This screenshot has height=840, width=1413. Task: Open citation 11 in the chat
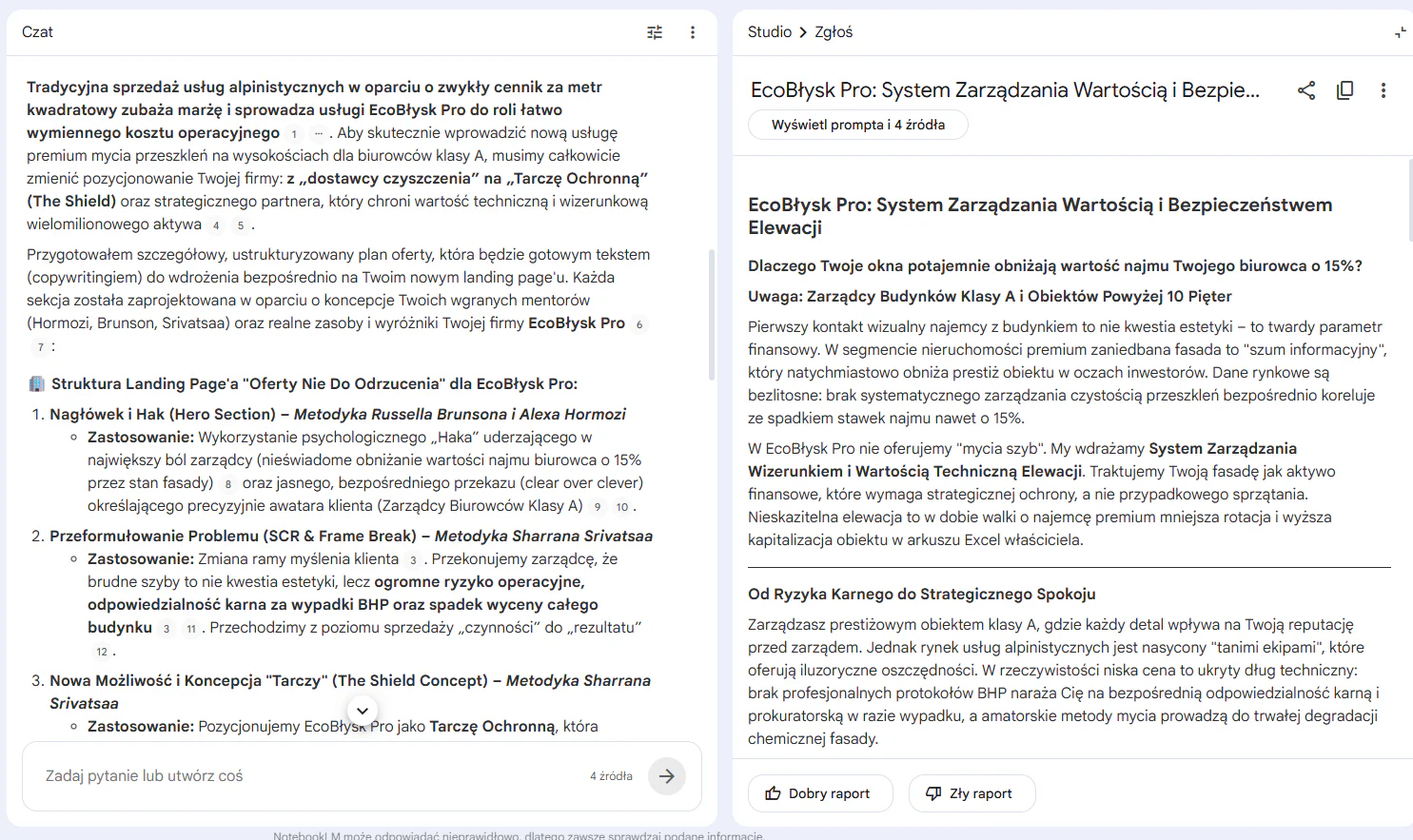pyautogui.click(x=191, y=629)
